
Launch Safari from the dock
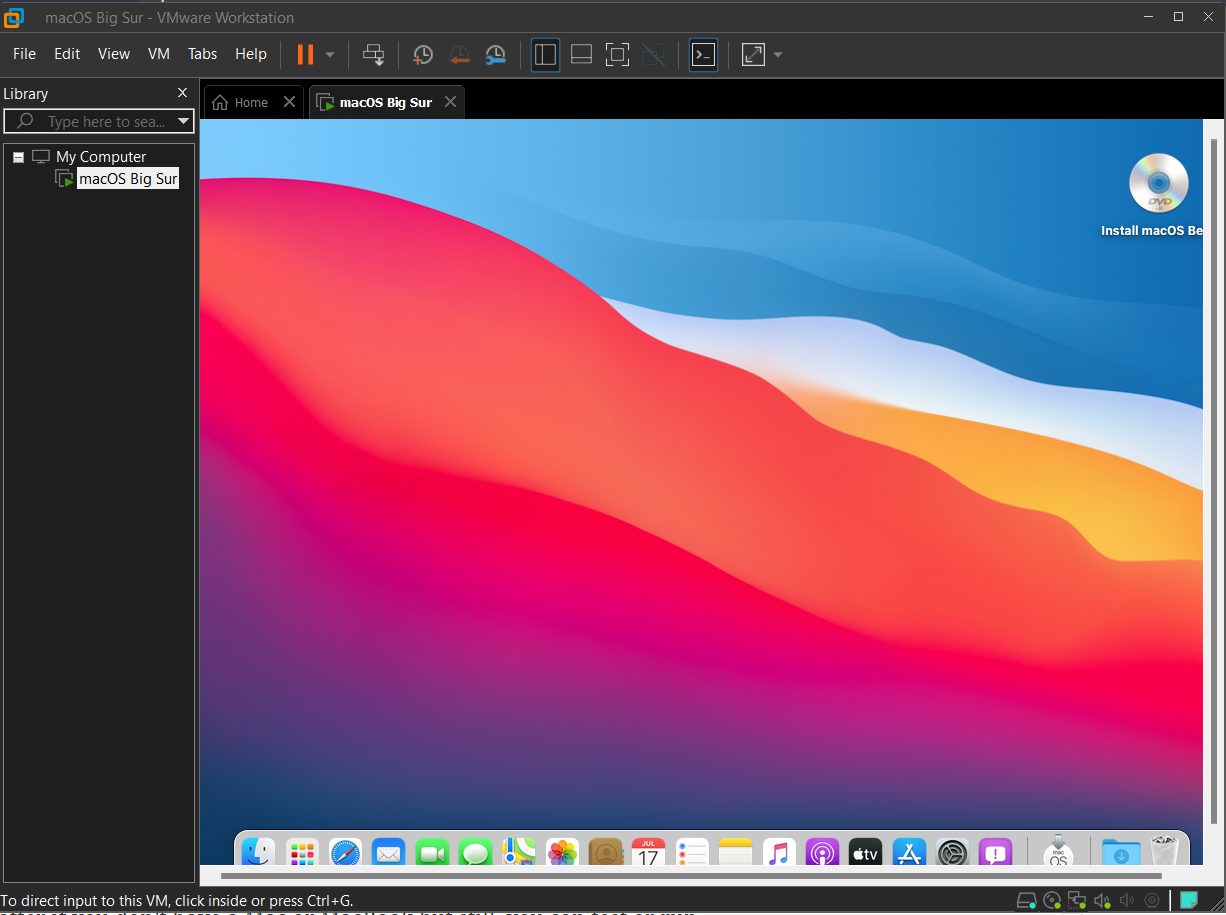[x=345, y=852]
